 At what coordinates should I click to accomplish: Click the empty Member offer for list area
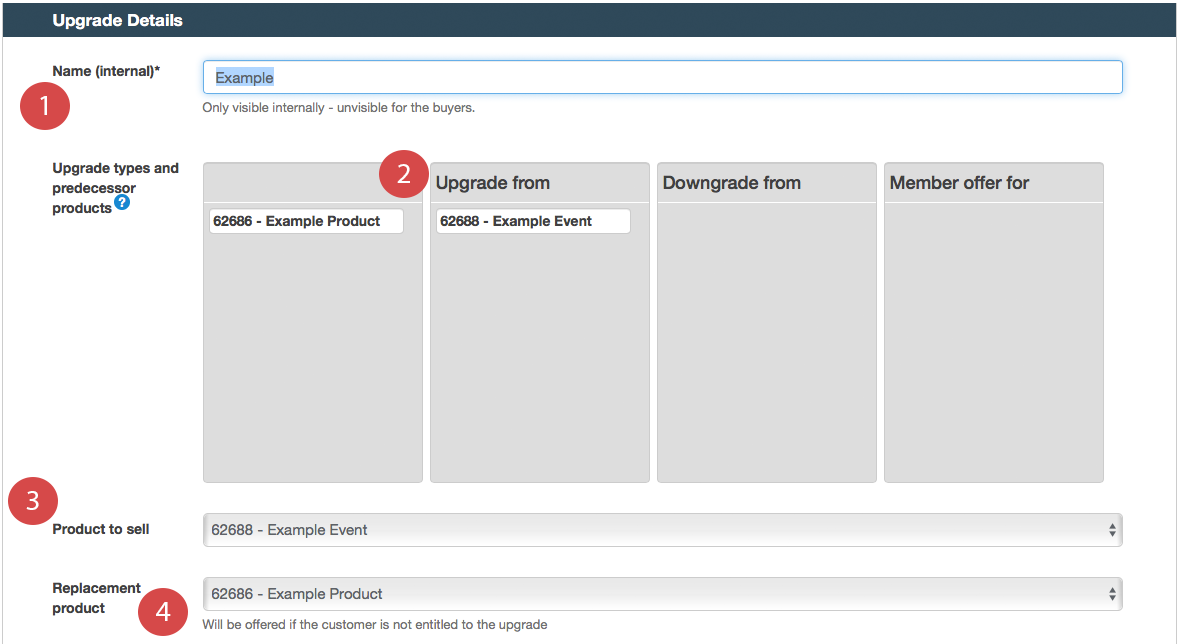993,340
